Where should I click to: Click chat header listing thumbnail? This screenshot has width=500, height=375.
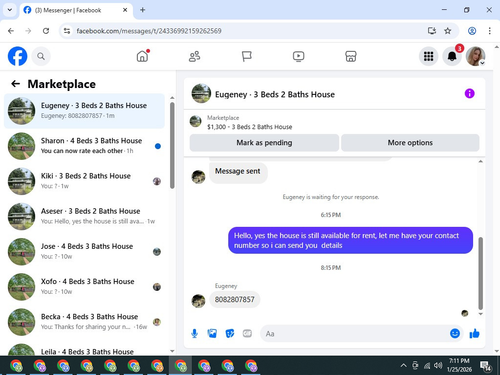(x=201, y=94)
